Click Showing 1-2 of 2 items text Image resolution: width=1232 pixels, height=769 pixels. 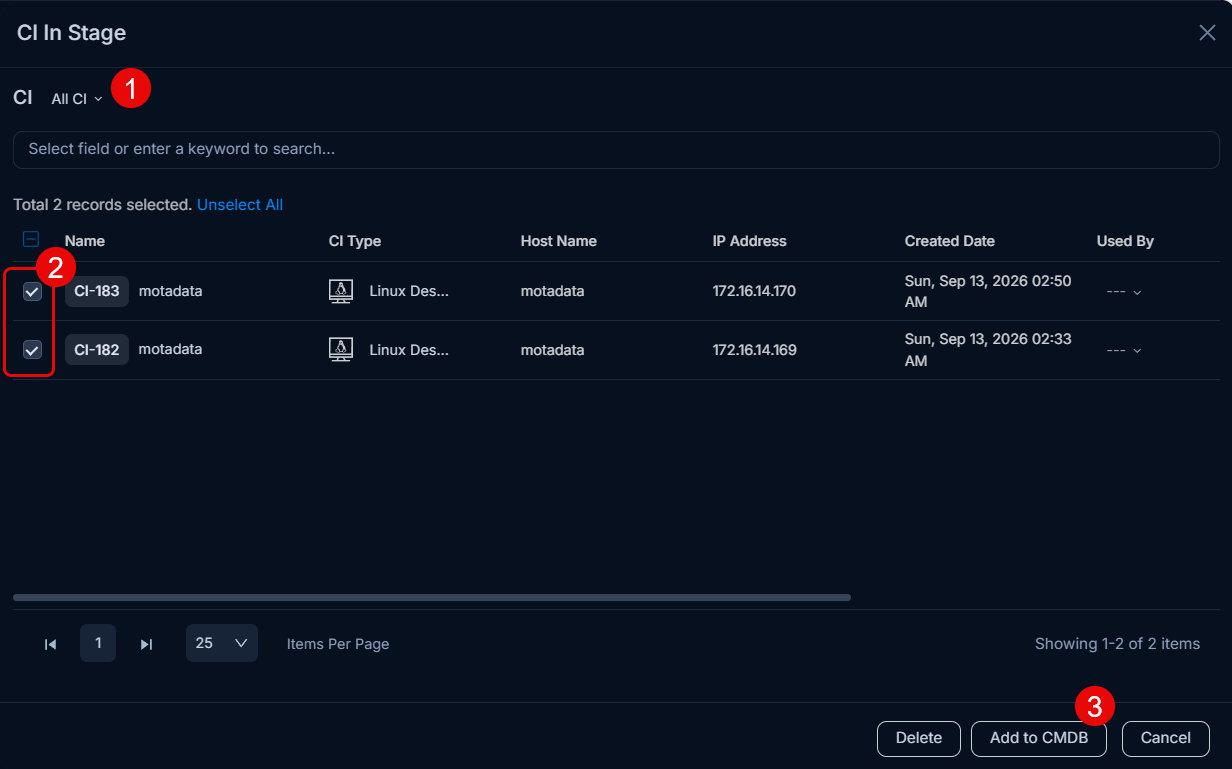point(1117,644)
